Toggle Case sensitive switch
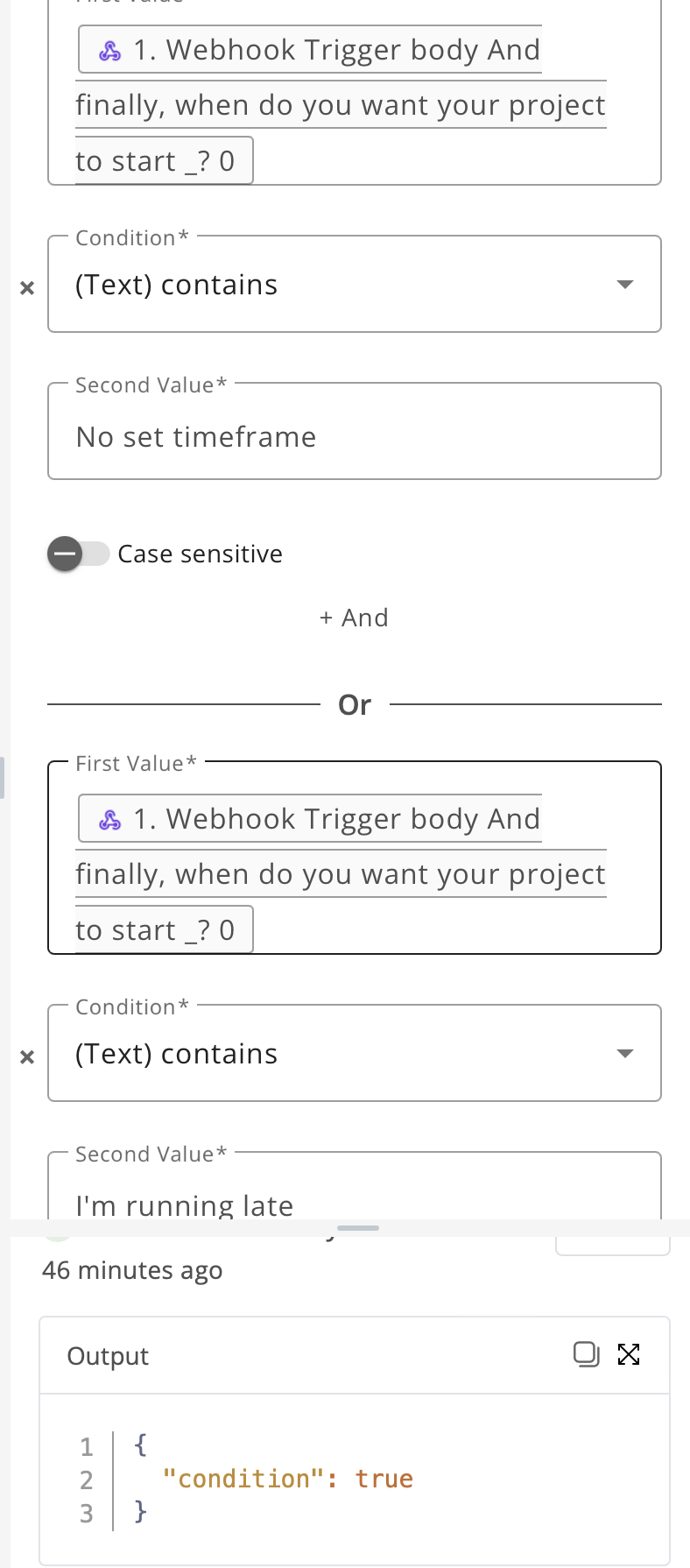 (78, 554)
